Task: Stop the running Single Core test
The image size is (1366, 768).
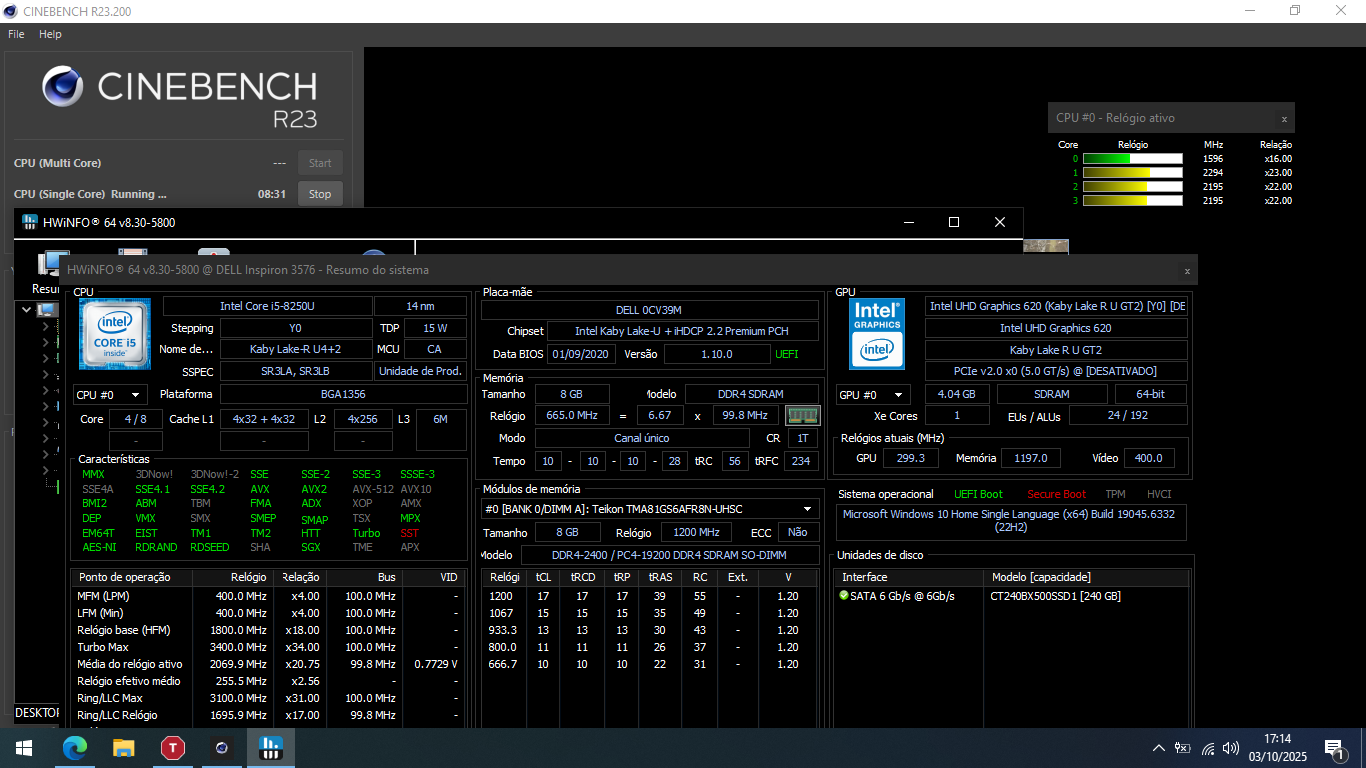Action: point(320,194)
